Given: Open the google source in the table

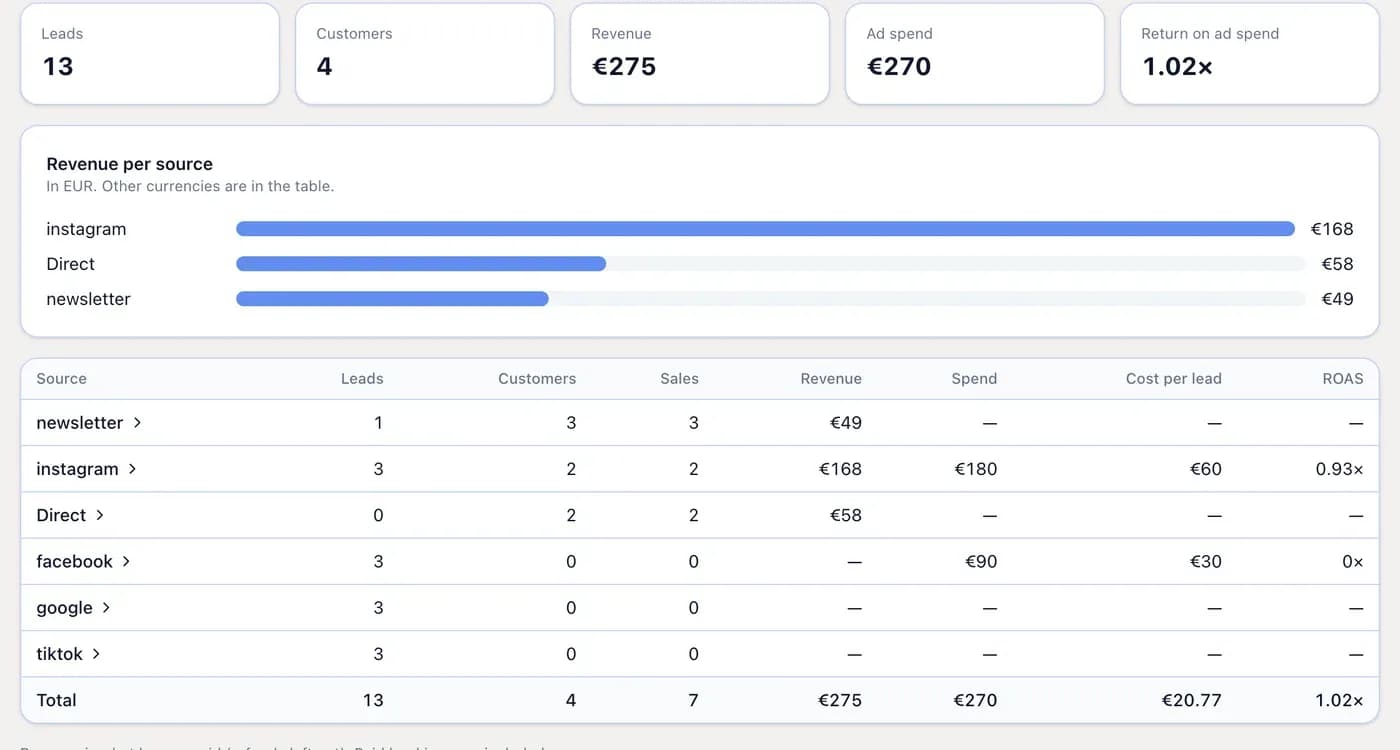Looking at the screenshot, I should coord(64,608).
